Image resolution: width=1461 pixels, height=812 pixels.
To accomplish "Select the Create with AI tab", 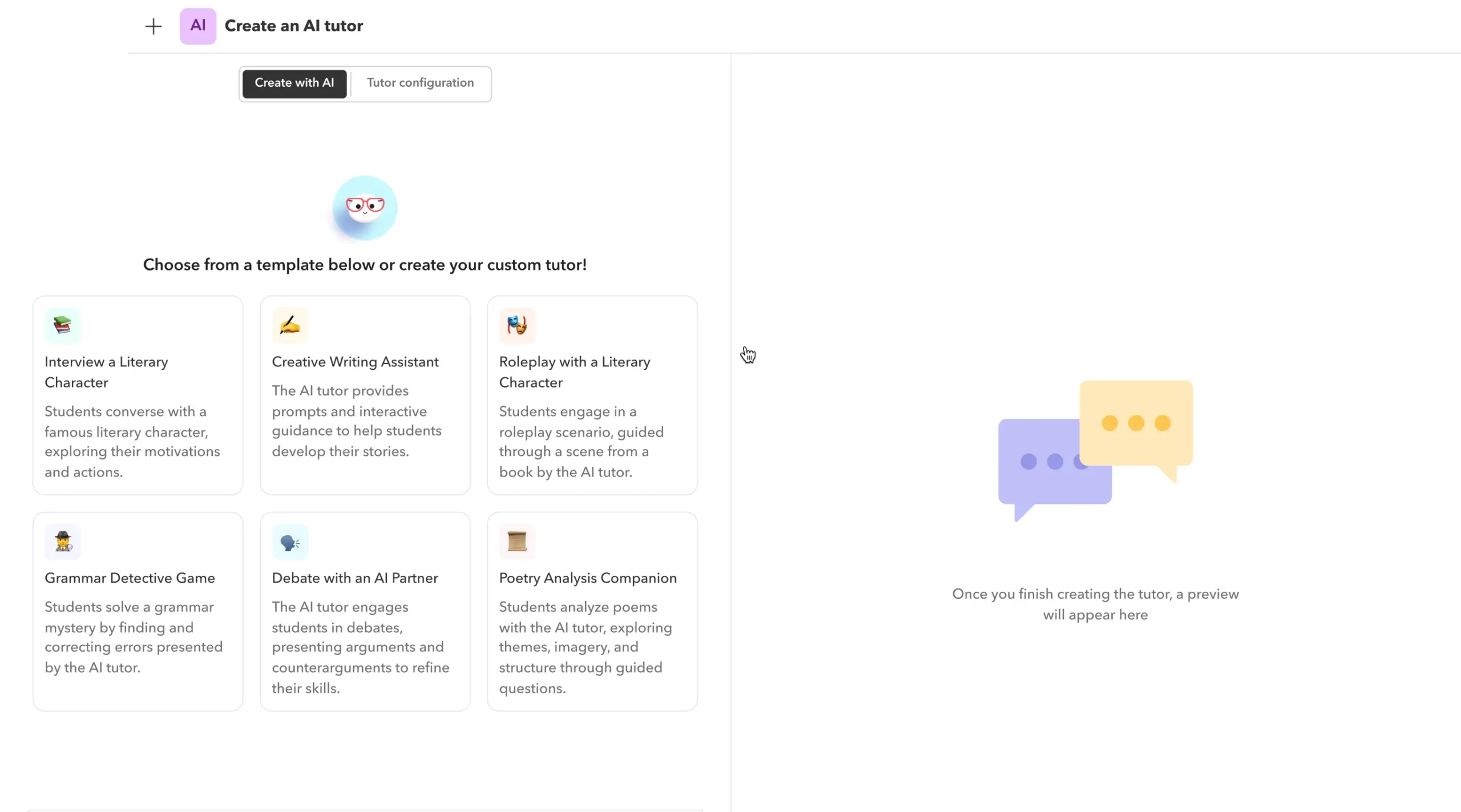I will [294, 83].
